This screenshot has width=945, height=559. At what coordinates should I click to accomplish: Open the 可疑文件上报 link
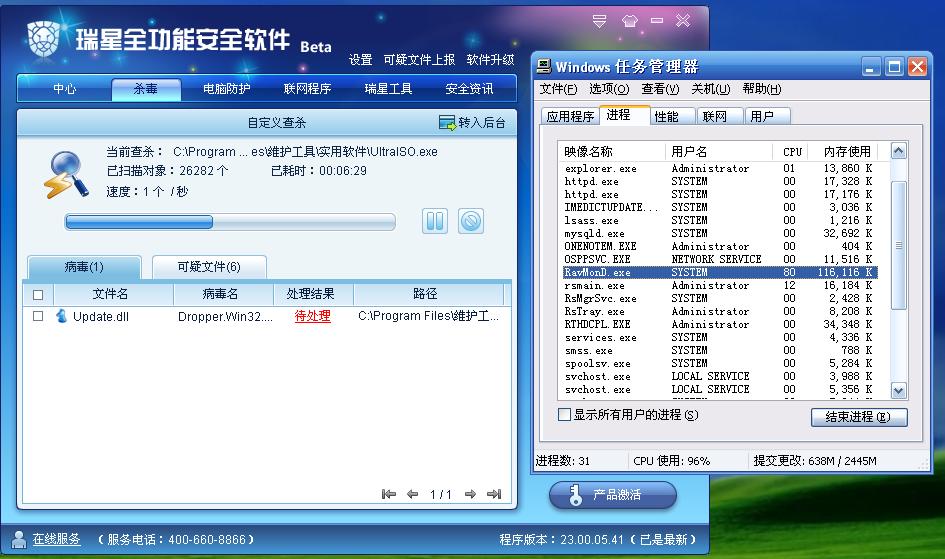click(419, 60)
